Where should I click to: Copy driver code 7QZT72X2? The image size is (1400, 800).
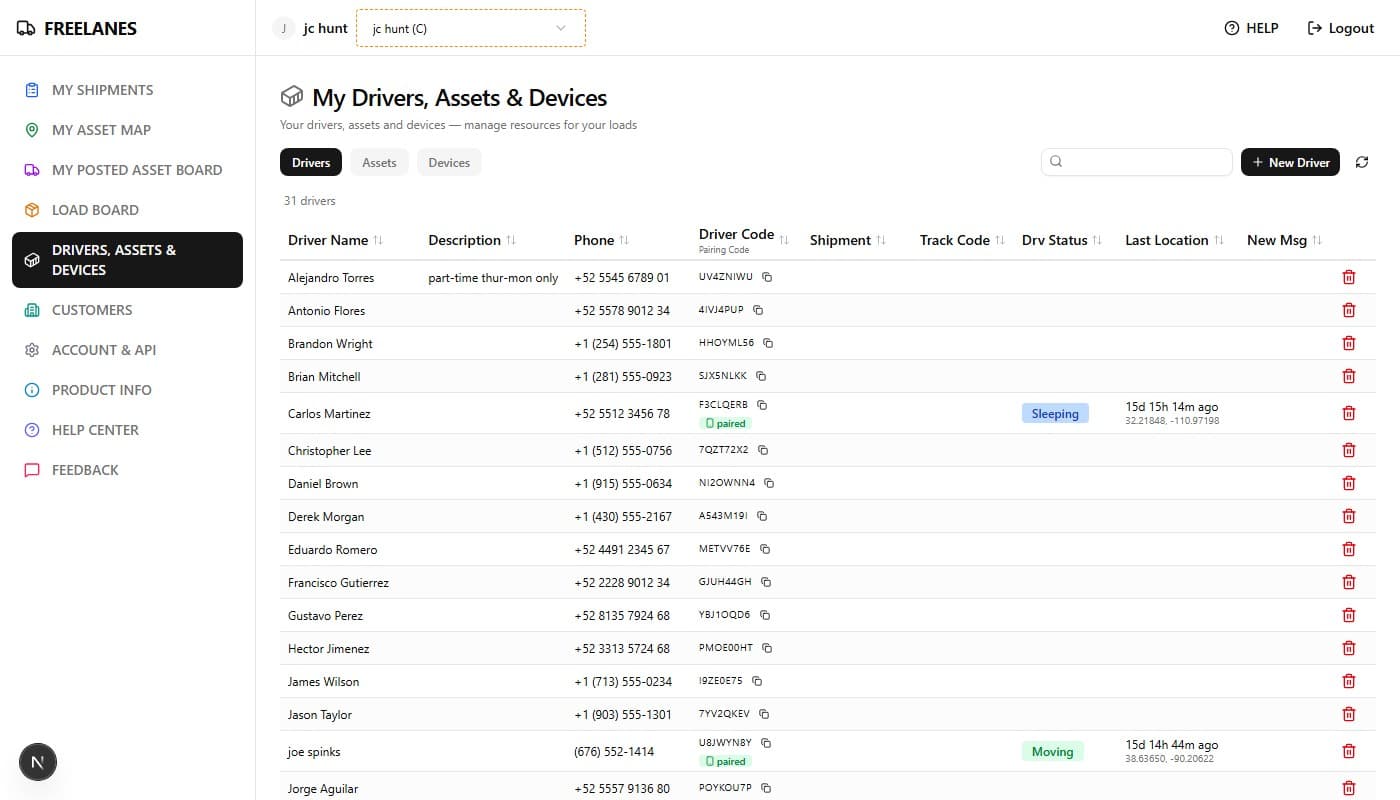[763, 450]
